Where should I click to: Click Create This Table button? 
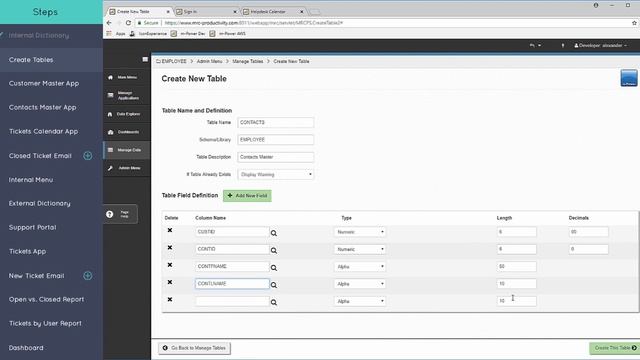(x=615, y=348)
